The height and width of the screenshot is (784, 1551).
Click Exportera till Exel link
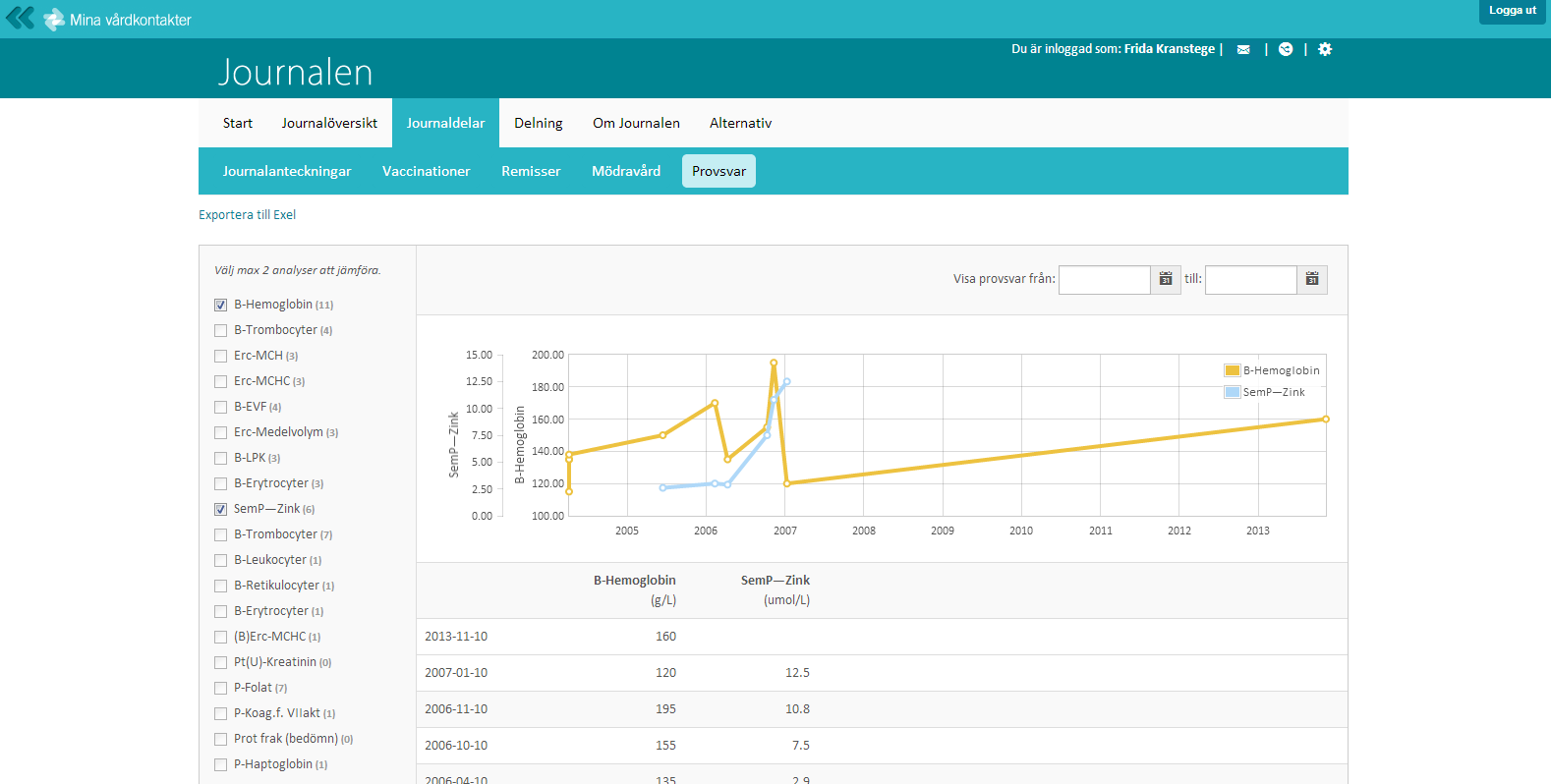click(x=247, y=215)
